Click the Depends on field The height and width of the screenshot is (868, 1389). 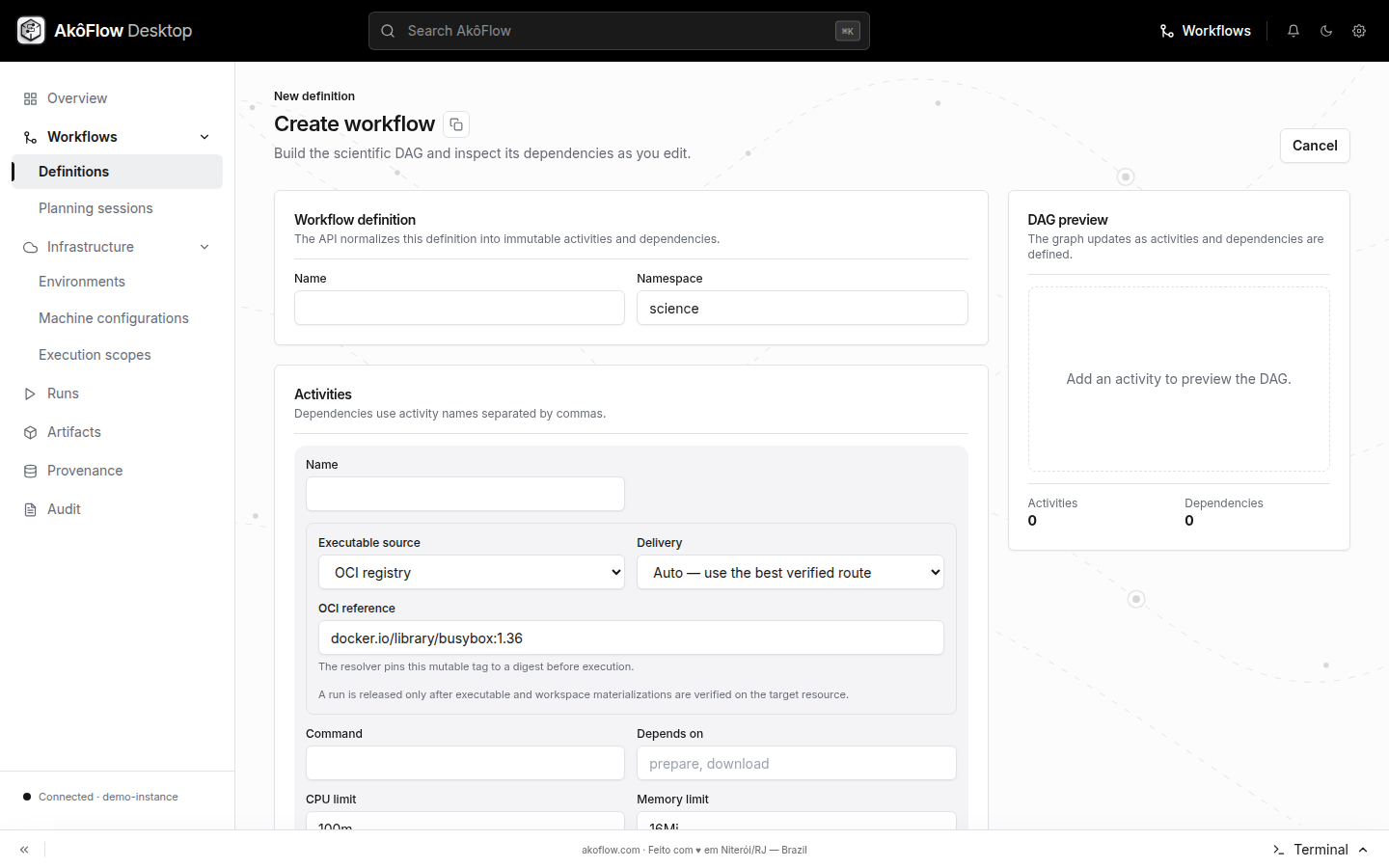pyautogui.click(x=797, y=763)
